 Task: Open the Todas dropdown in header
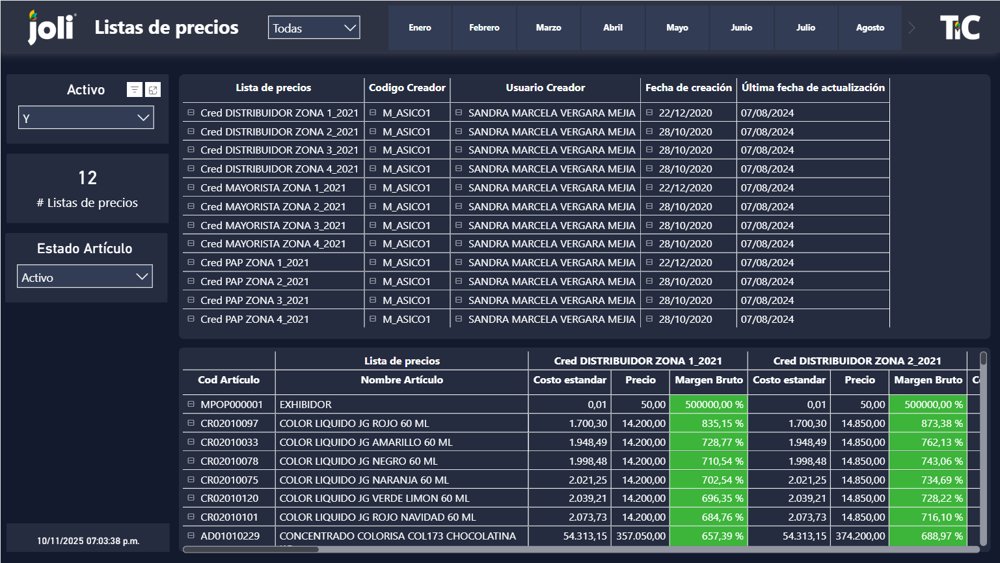314,29
